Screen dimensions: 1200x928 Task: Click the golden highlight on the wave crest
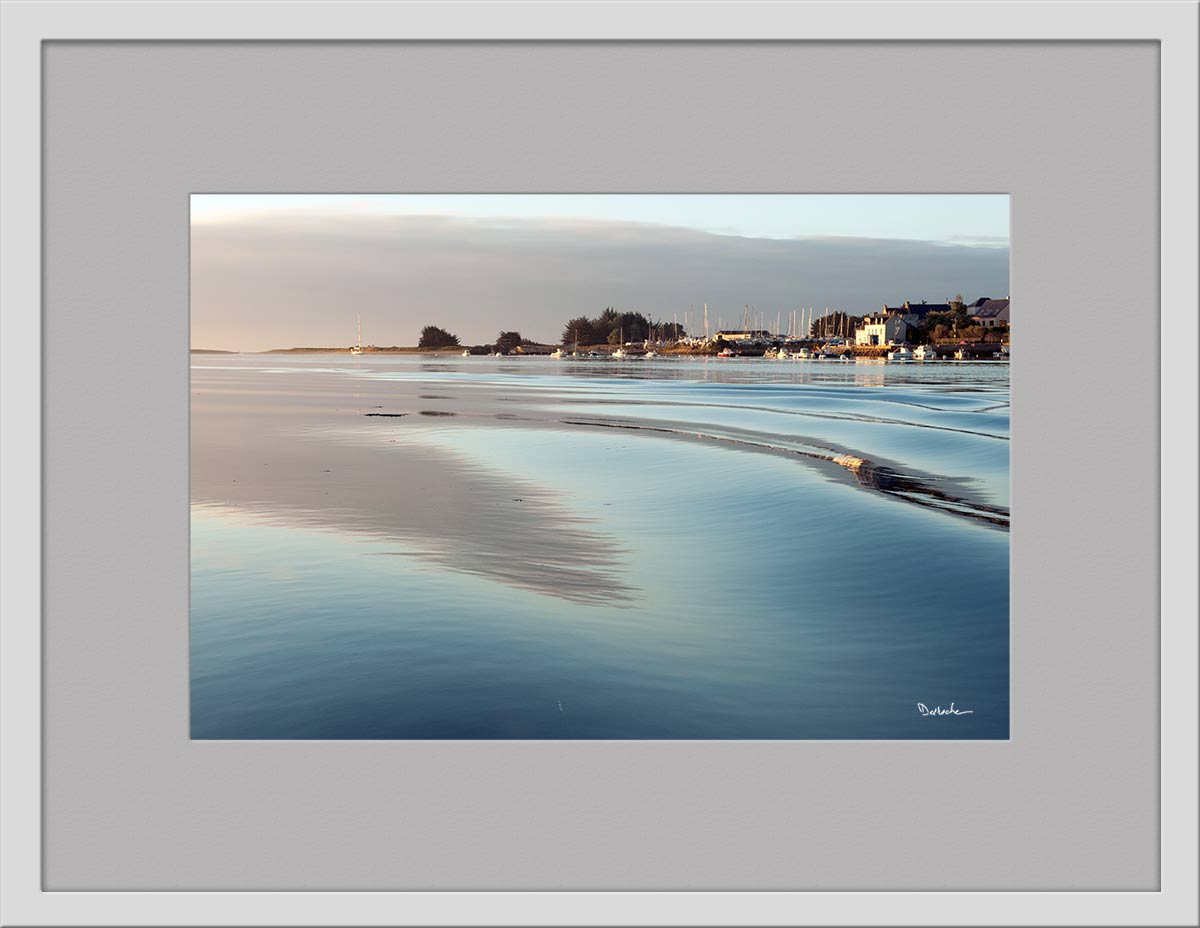[x=850, y=462]
